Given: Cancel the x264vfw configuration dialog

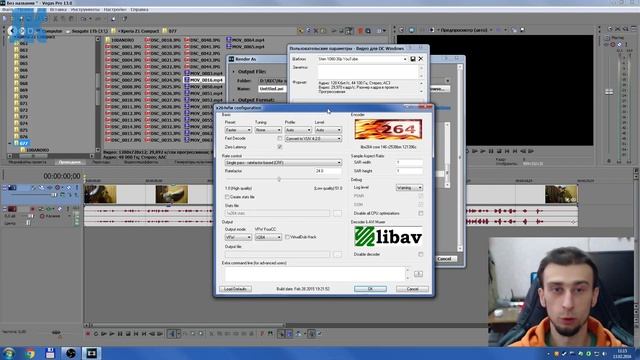Looking at the screenshot, I should coord(412,289).
